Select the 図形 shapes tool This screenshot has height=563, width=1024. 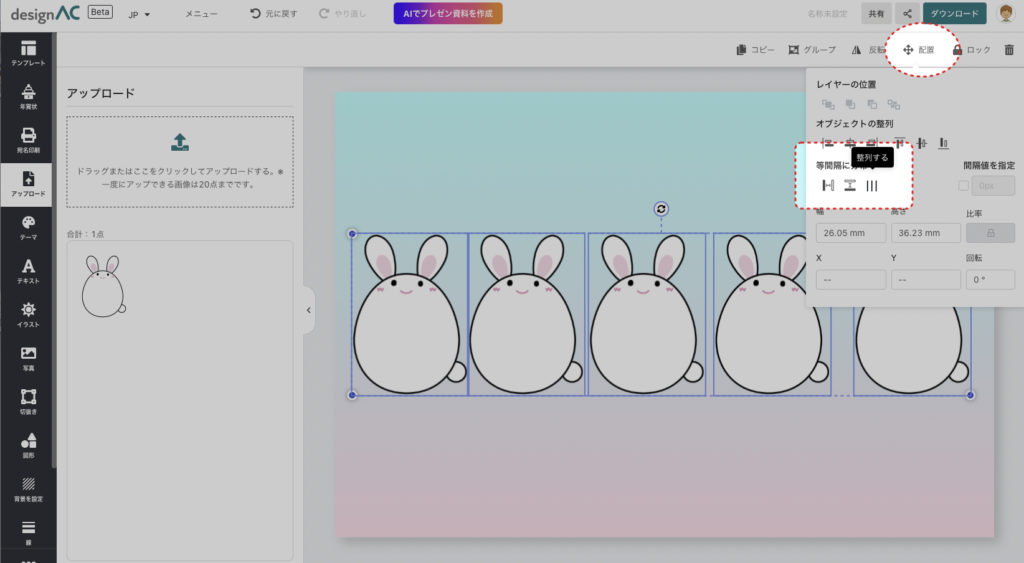[x=28, y=444]
